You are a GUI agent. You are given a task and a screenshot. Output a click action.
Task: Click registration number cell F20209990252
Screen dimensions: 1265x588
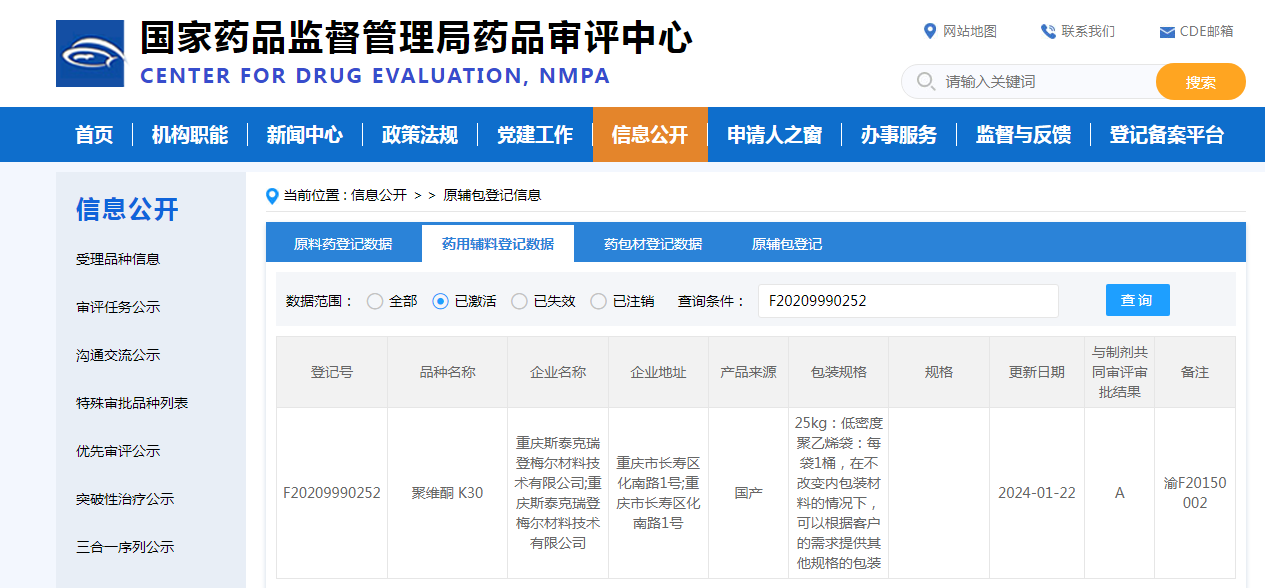(332, 493)
